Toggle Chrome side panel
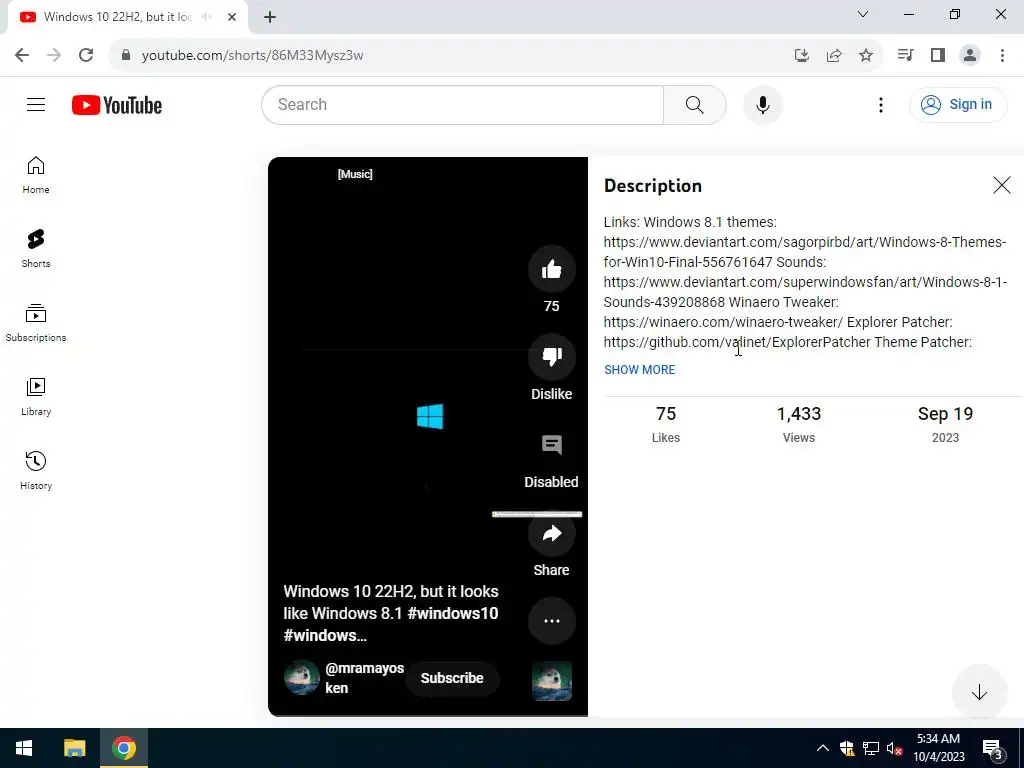Image resolution: width=1024 pixels, height=768 pixels. [937, 55]
